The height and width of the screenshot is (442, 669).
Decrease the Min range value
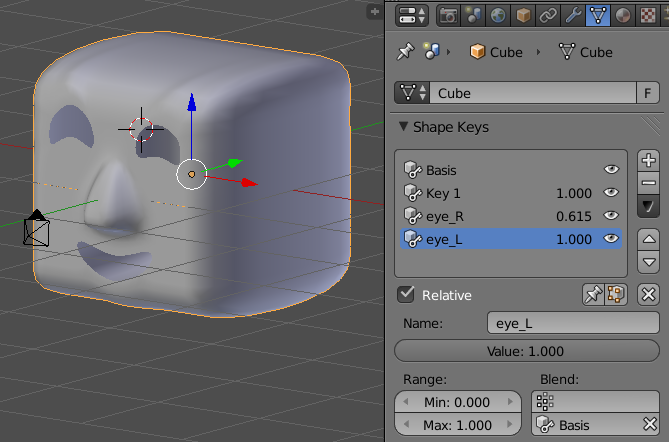[x=406, y=401]
